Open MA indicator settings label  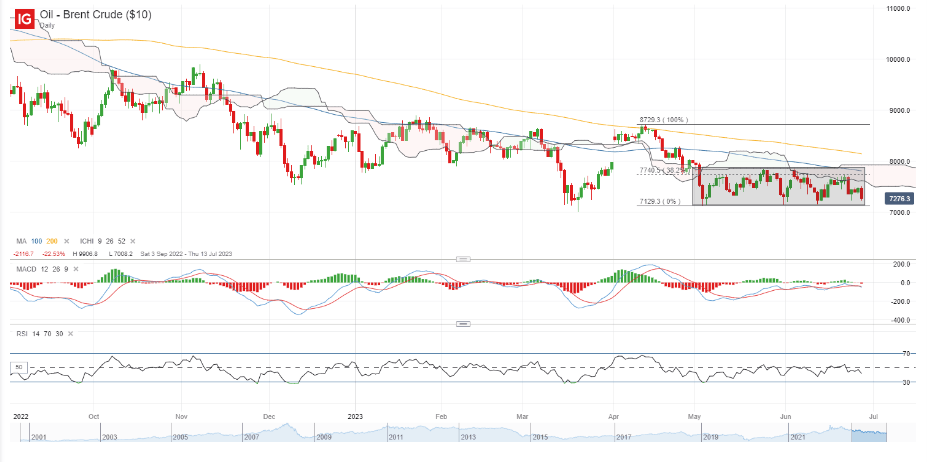coord(21,241)
